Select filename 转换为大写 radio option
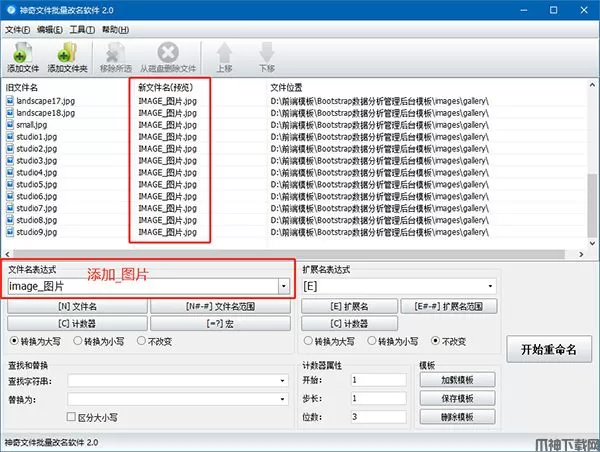Viewport: 600px width, 452px height. click(14, 341)
